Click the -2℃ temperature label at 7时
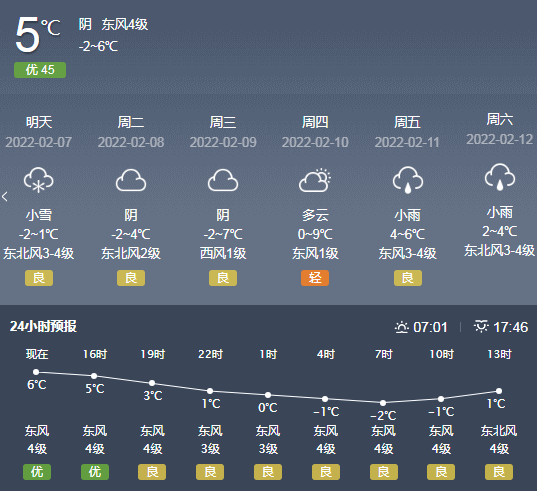 [x=383, y=416]
